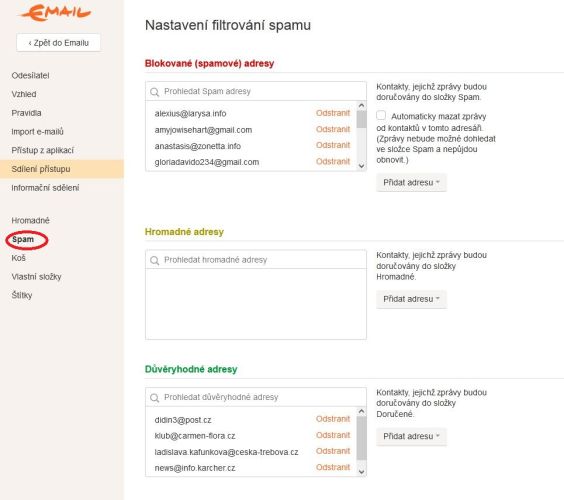Click the důvěryhodné adresy search magnifier icon
Screen dimensions: 564x500
click(155, 397)
